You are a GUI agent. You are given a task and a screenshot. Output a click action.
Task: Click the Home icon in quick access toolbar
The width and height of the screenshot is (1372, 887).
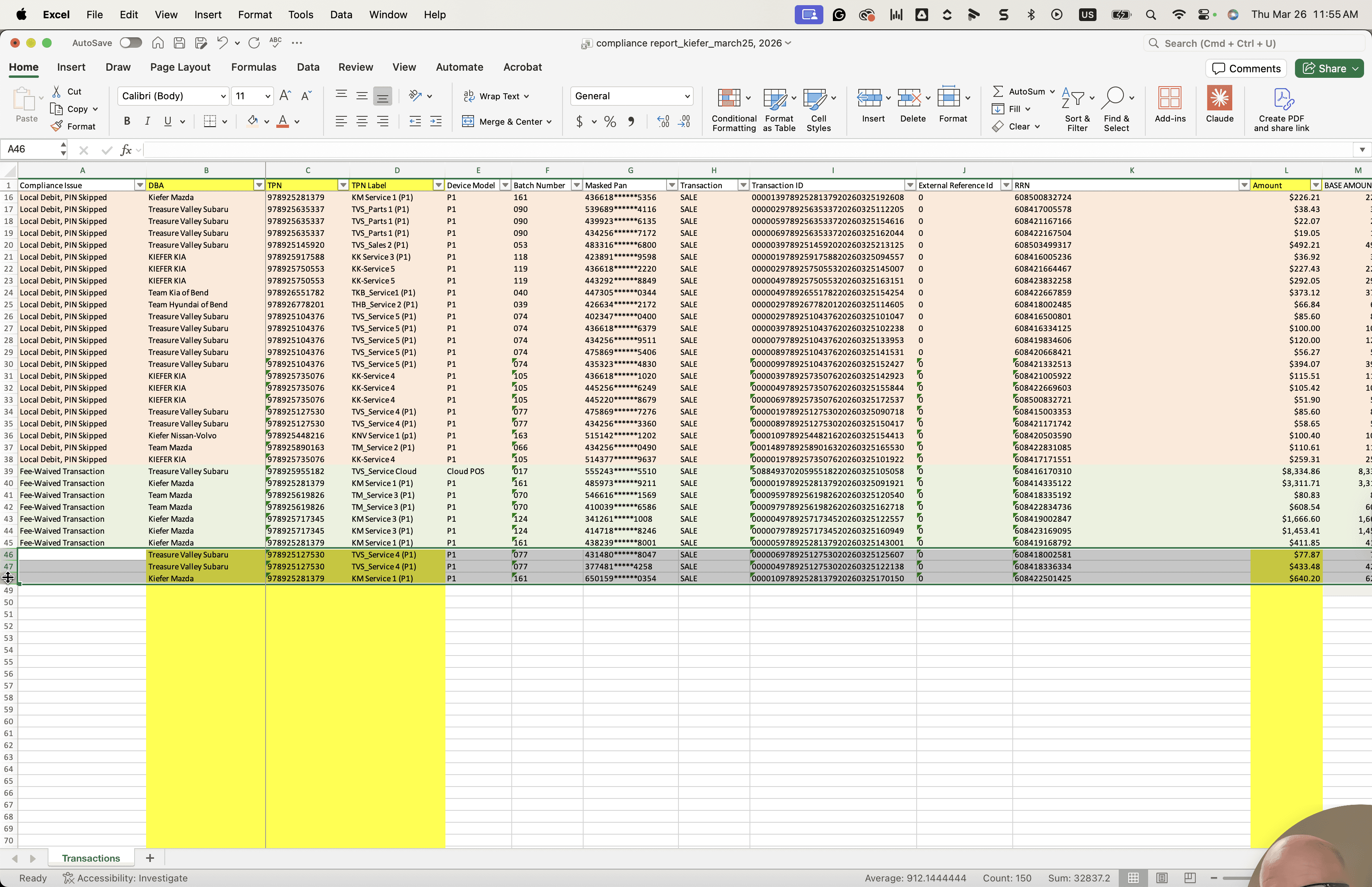tap(158, 42)
